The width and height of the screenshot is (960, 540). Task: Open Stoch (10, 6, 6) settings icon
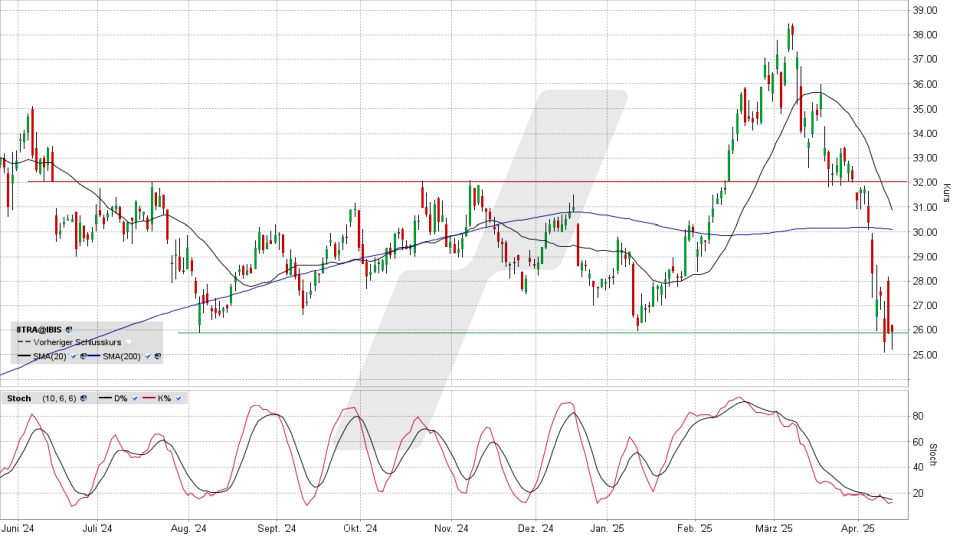(x=83, y=398)
